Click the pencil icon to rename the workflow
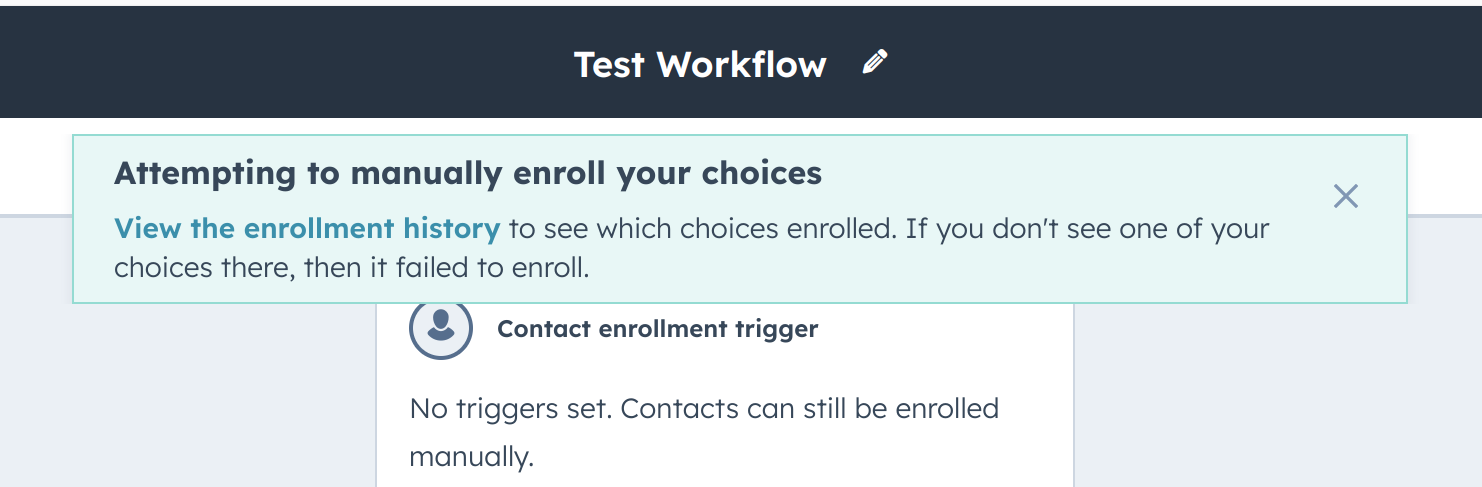 point(875,63)
